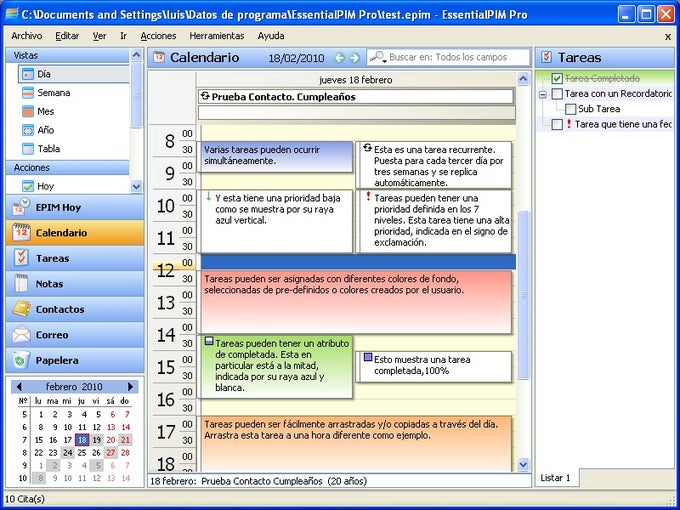Click the search magnifier icon
The width and height of the screenshot is (680, 510).
coord(376,56)
